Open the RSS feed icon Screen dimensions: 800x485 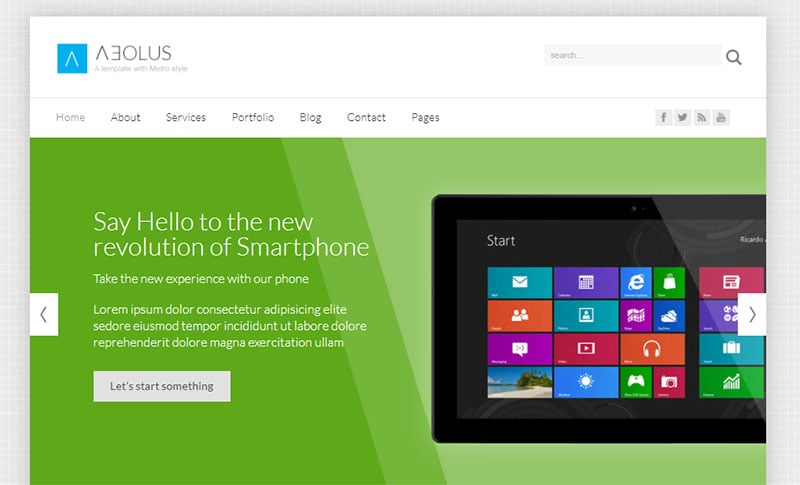(x=702, y=117)
